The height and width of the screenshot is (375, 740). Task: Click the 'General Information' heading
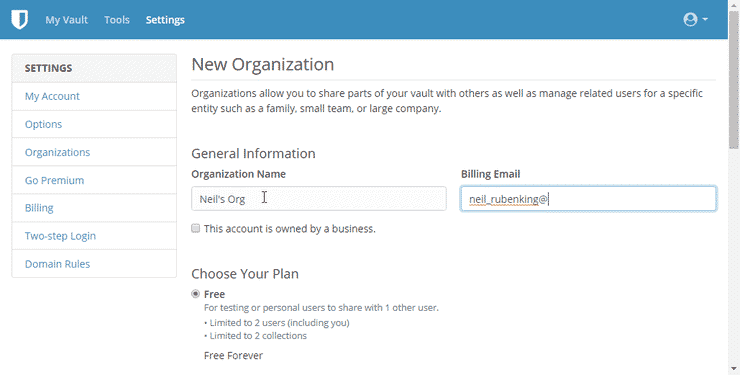coord(253,153)
